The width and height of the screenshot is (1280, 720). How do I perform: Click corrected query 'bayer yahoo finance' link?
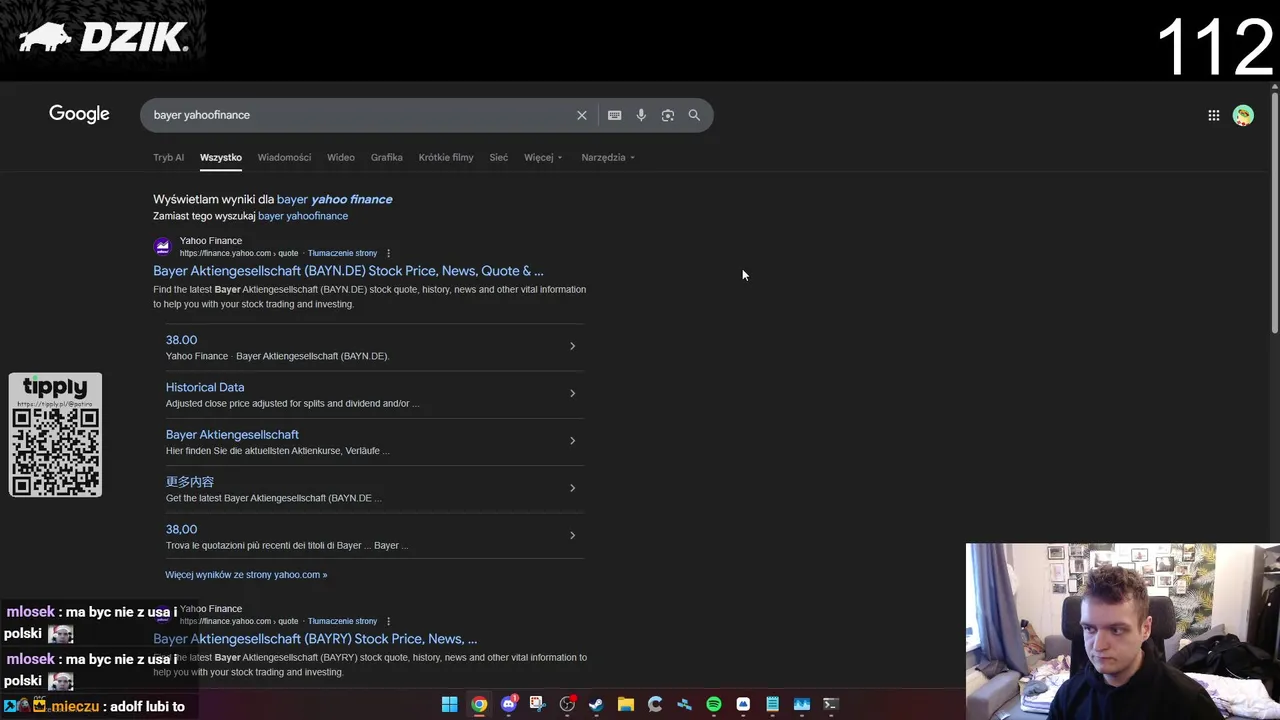point(334,199)
